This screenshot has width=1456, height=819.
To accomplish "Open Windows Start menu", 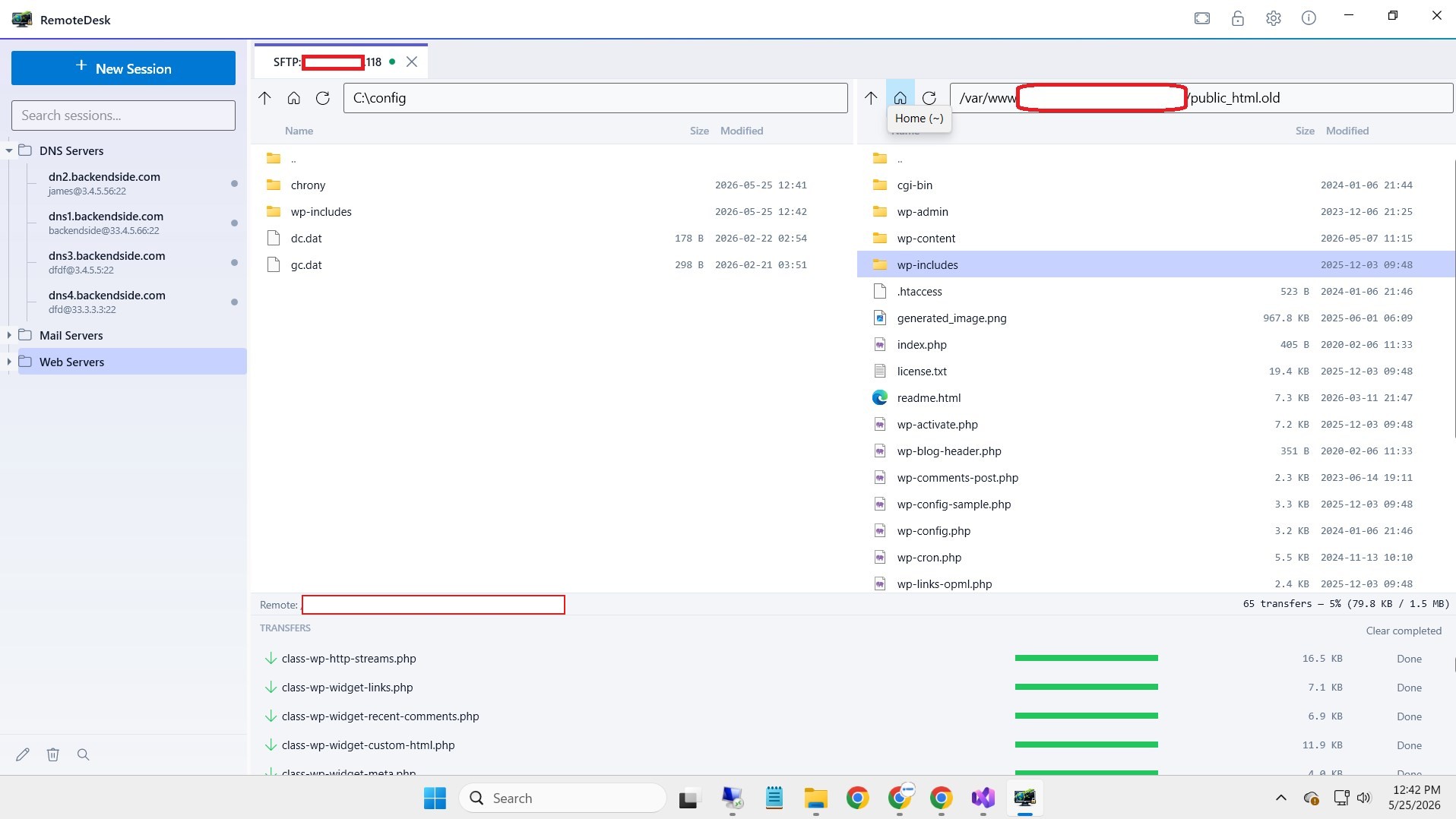I will click(x=435, y=798).
